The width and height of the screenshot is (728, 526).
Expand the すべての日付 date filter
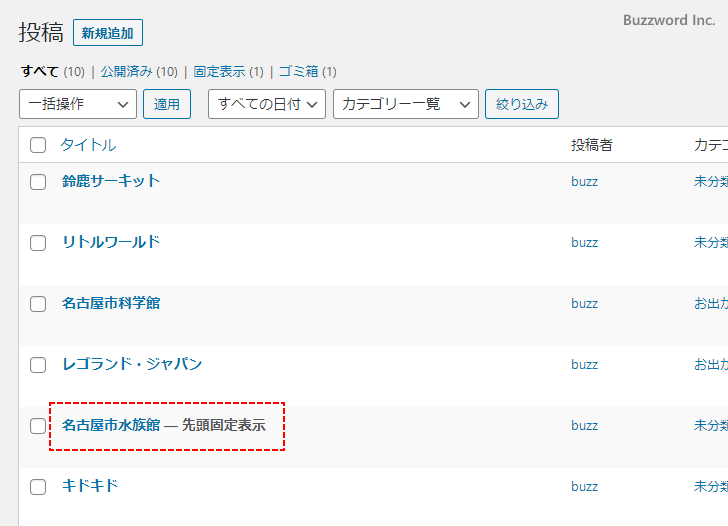click(x=266, y=104)
